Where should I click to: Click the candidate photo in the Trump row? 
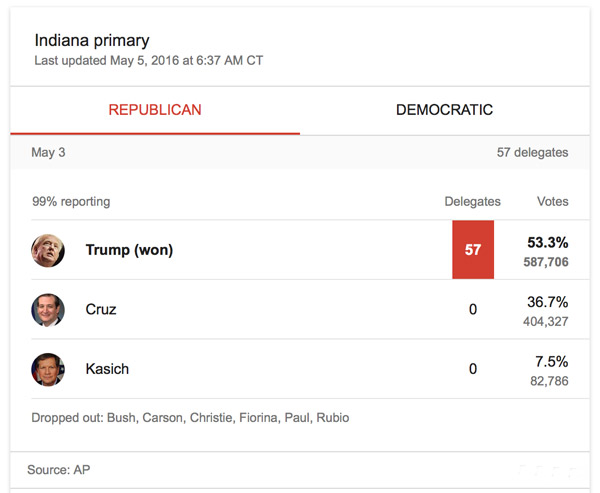[x=48, y=250]
